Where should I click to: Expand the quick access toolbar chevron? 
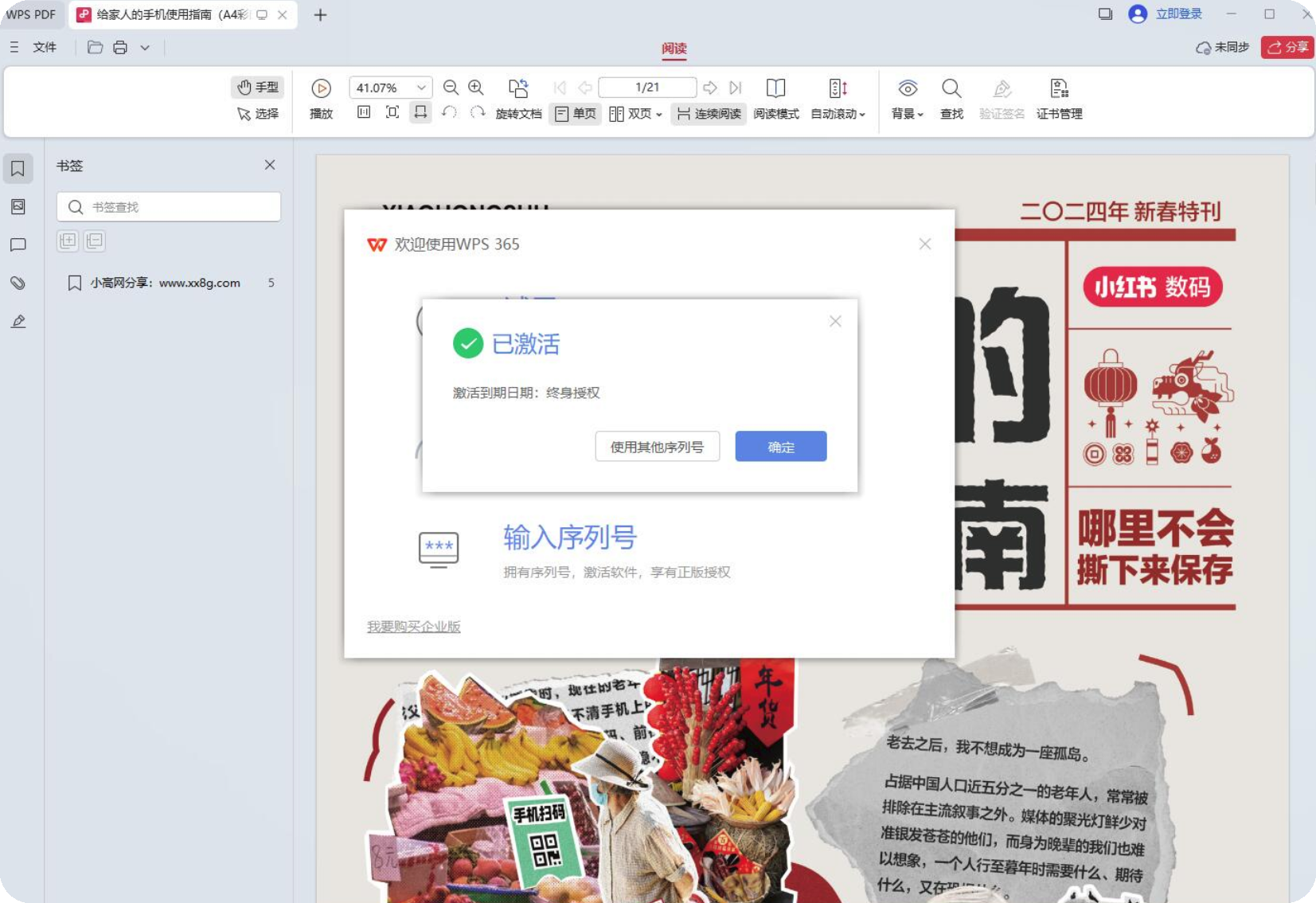(x=145, y=47)
